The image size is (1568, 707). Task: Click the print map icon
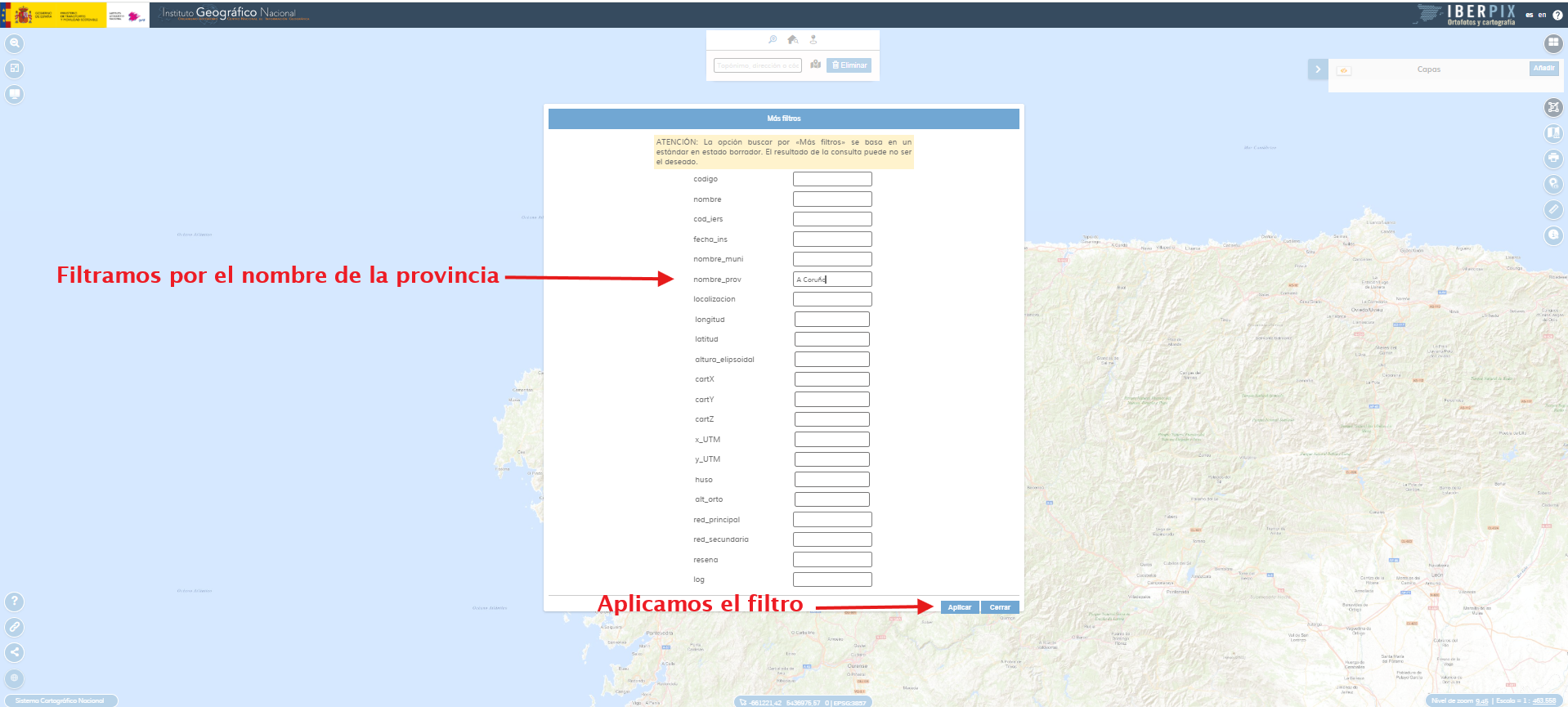coord(1553,158)
